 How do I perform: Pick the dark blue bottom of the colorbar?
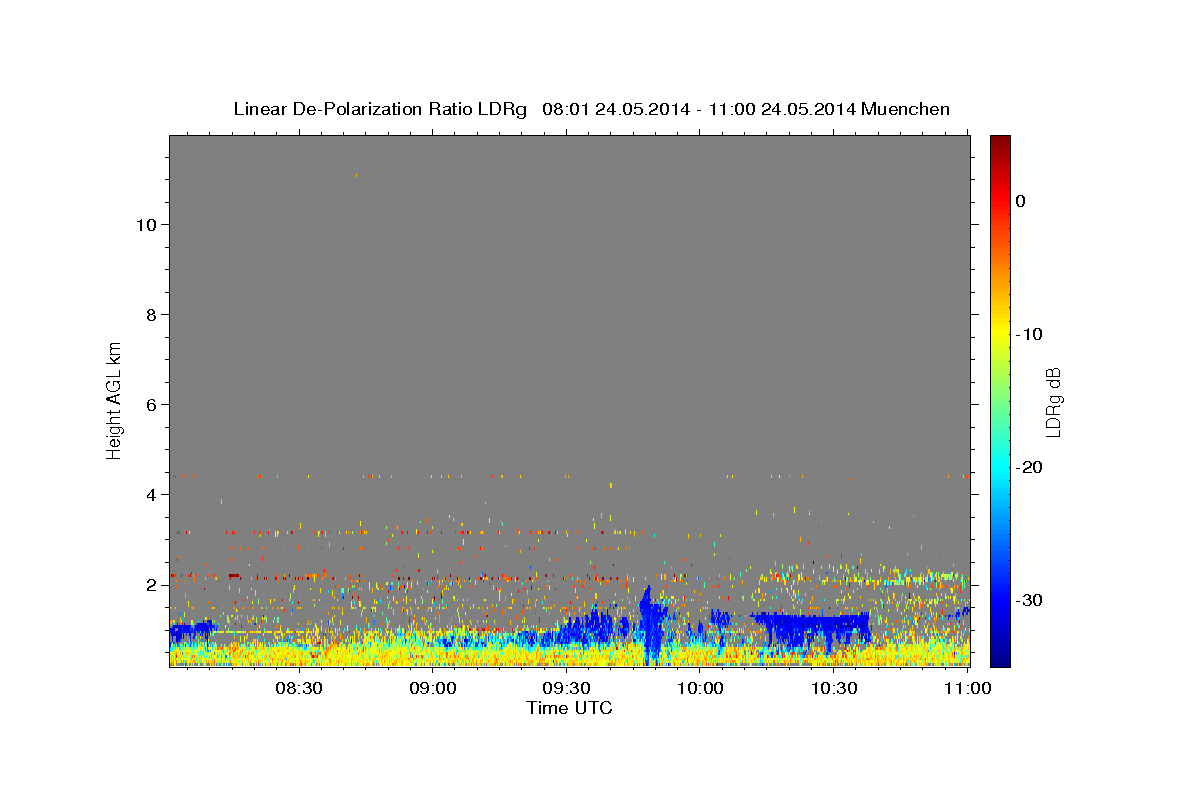(x=1000, y=658)
